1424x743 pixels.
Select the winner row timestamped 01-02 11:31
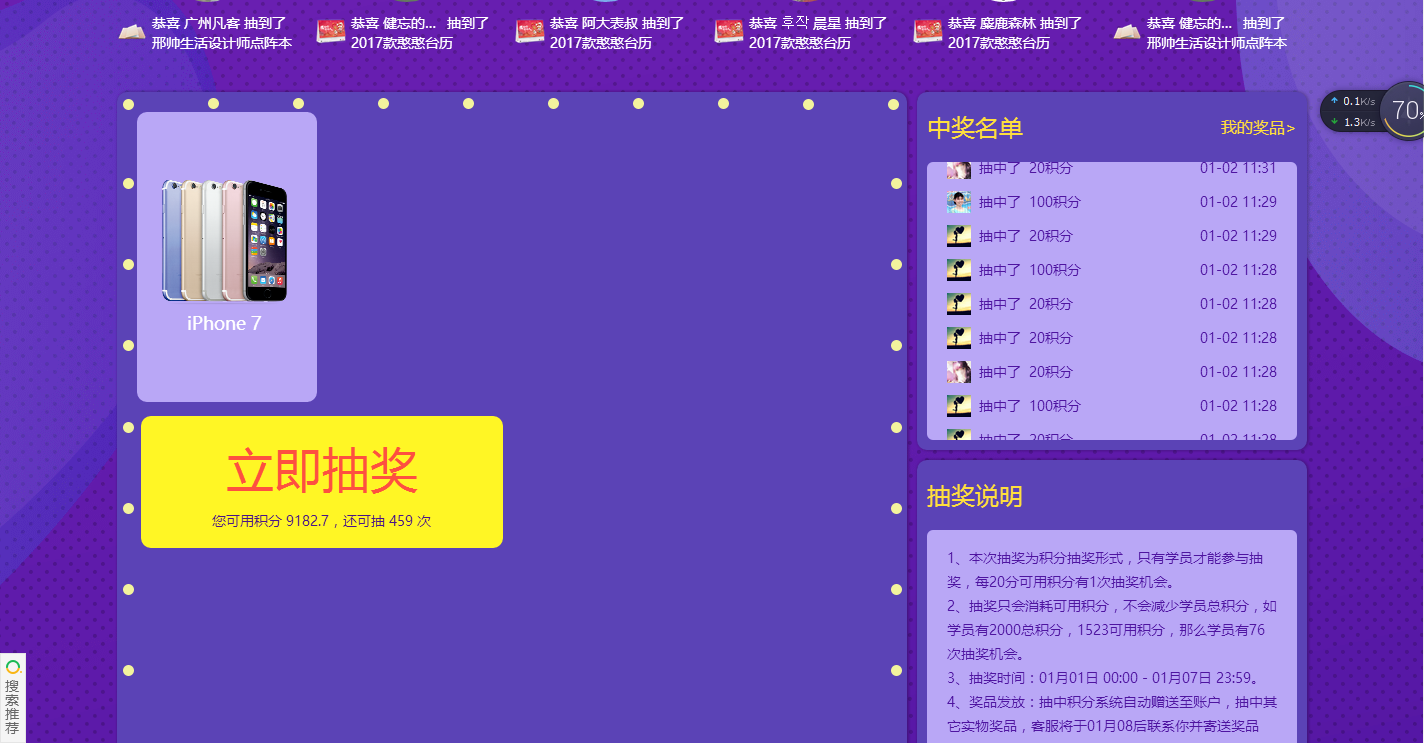point(1111,169)
